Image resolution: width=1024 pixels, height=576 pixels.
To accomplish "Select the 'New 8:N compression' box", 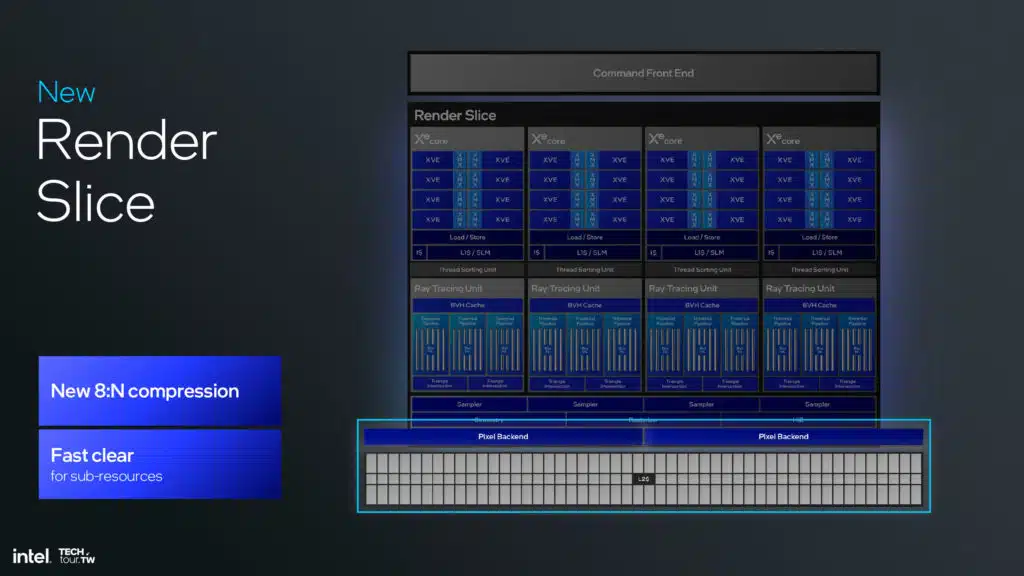I will 160,391.
